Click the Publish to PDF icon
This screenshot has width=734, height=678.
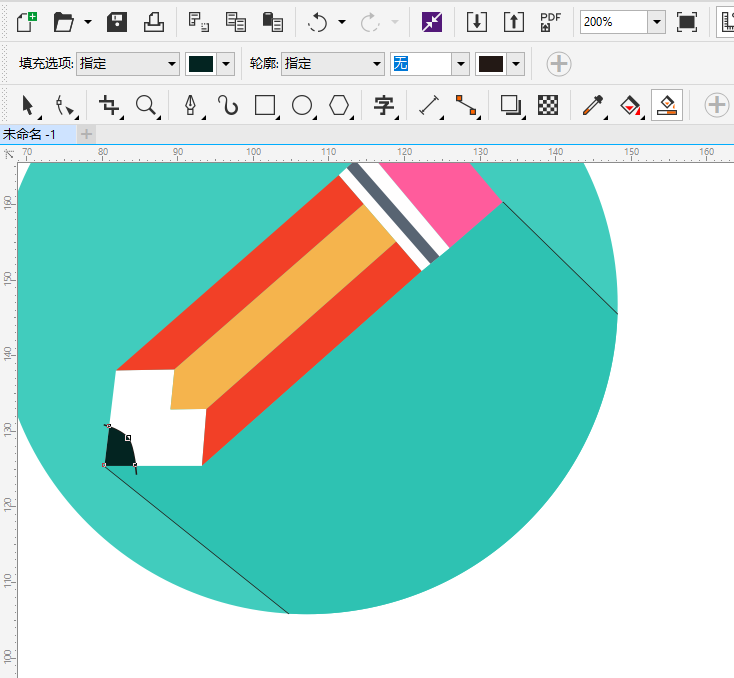[550, 22]
